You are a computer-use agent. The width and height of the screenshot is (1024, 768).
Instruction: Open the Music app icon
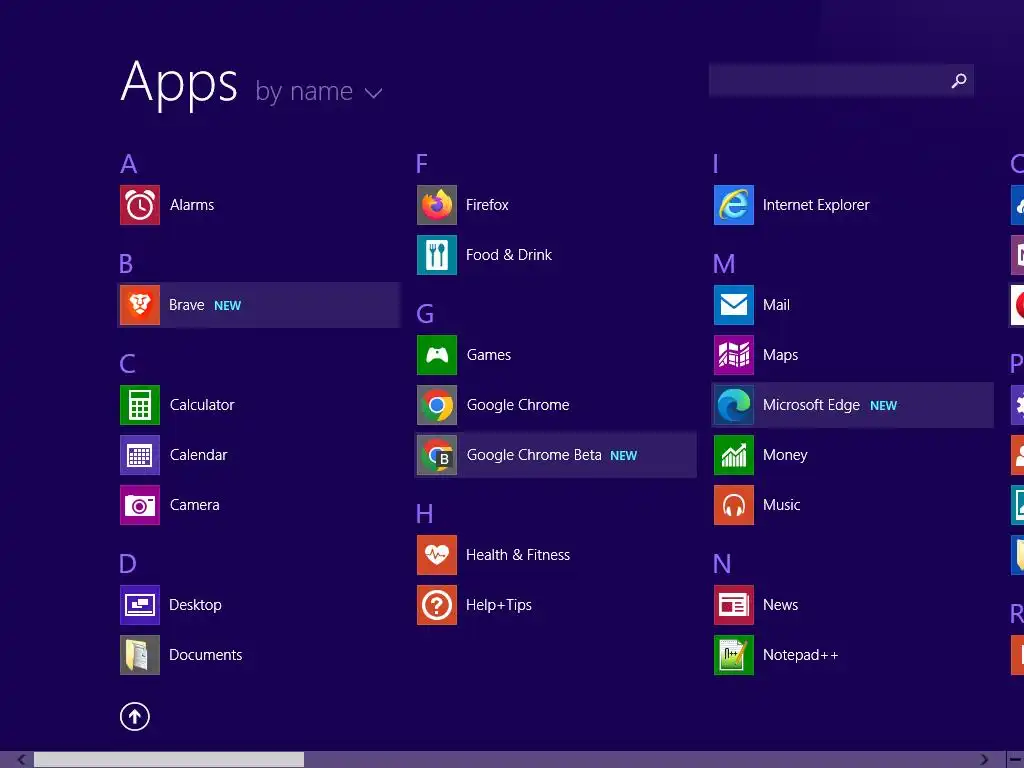[734, 505]
